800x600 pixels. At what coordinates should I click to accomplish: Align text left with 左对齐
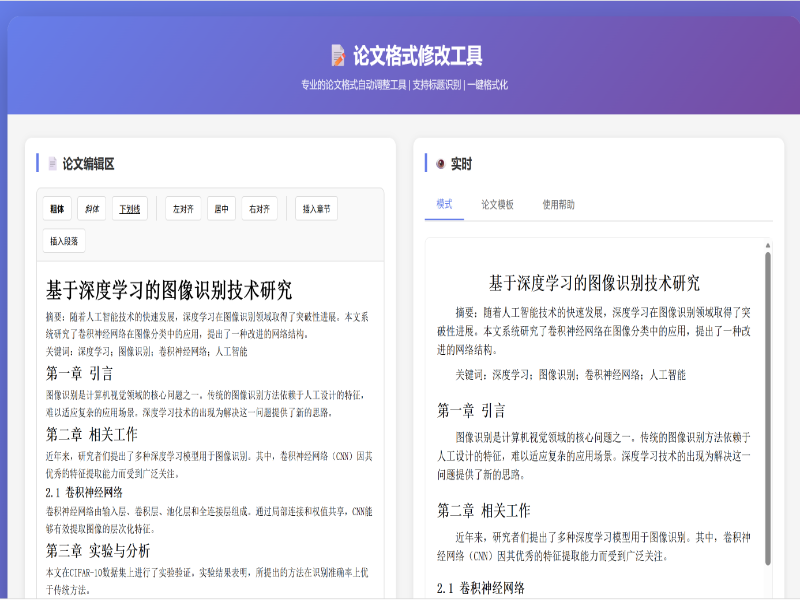point(183,209)
